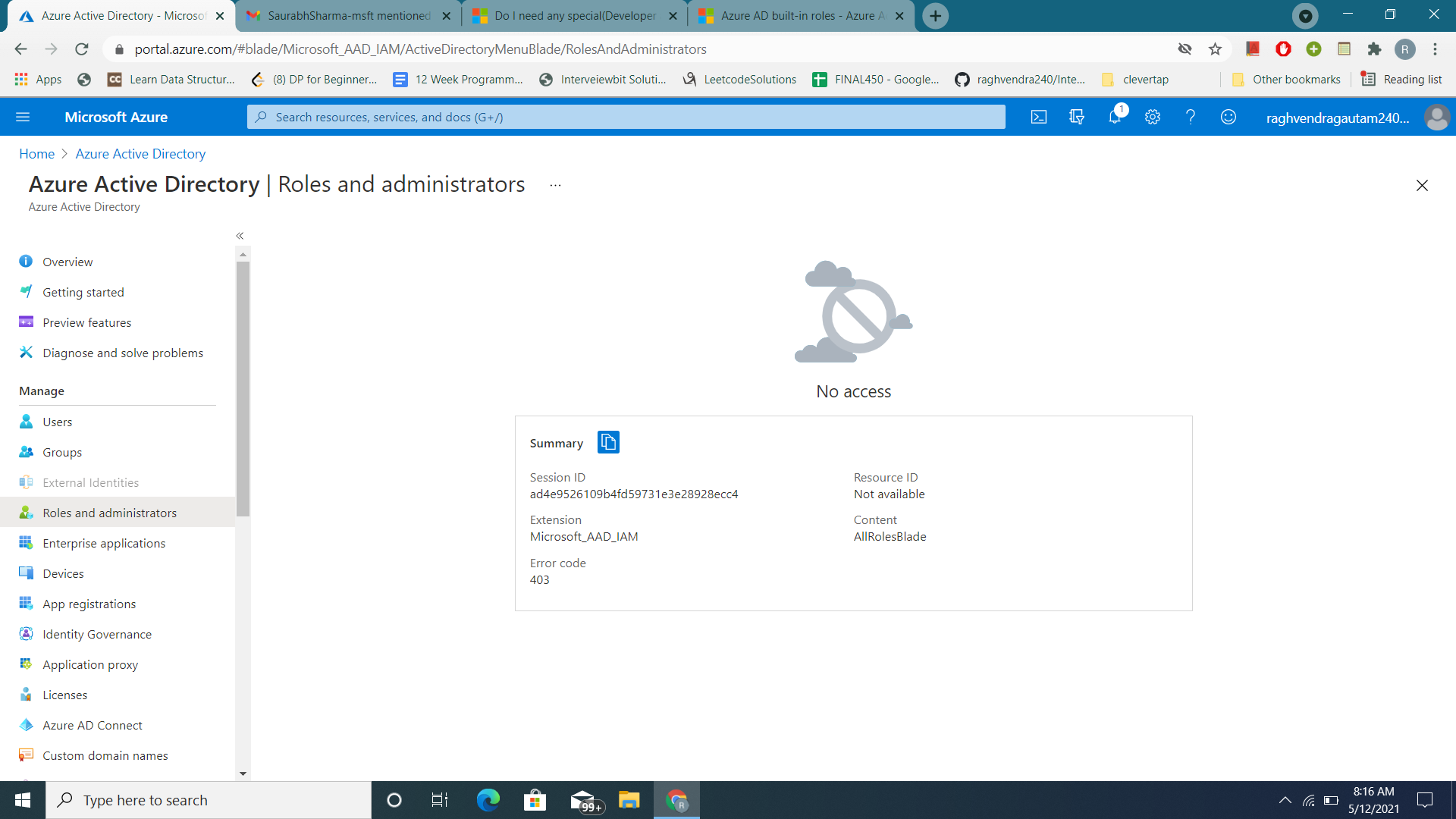Click the sidebar scrollbar up arrow
1456x819 pixels.
pos(243,254)
